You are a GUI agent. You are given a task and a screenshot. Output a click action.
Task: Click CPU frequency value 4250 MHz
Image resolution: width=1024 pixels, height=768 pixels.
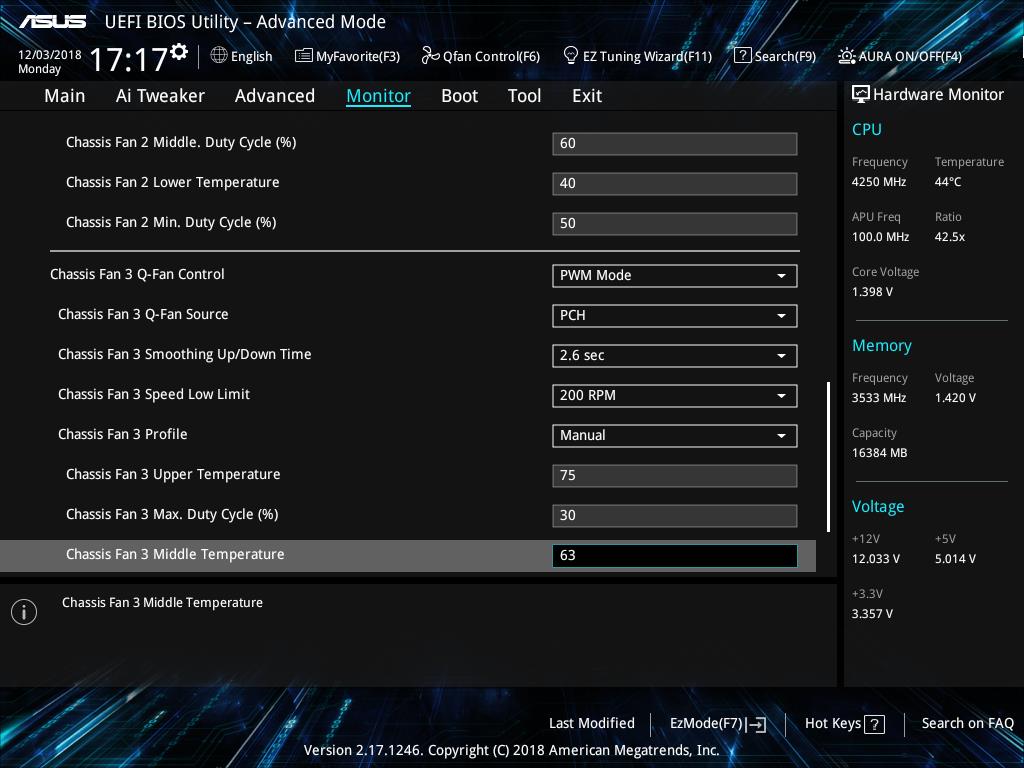878,182
